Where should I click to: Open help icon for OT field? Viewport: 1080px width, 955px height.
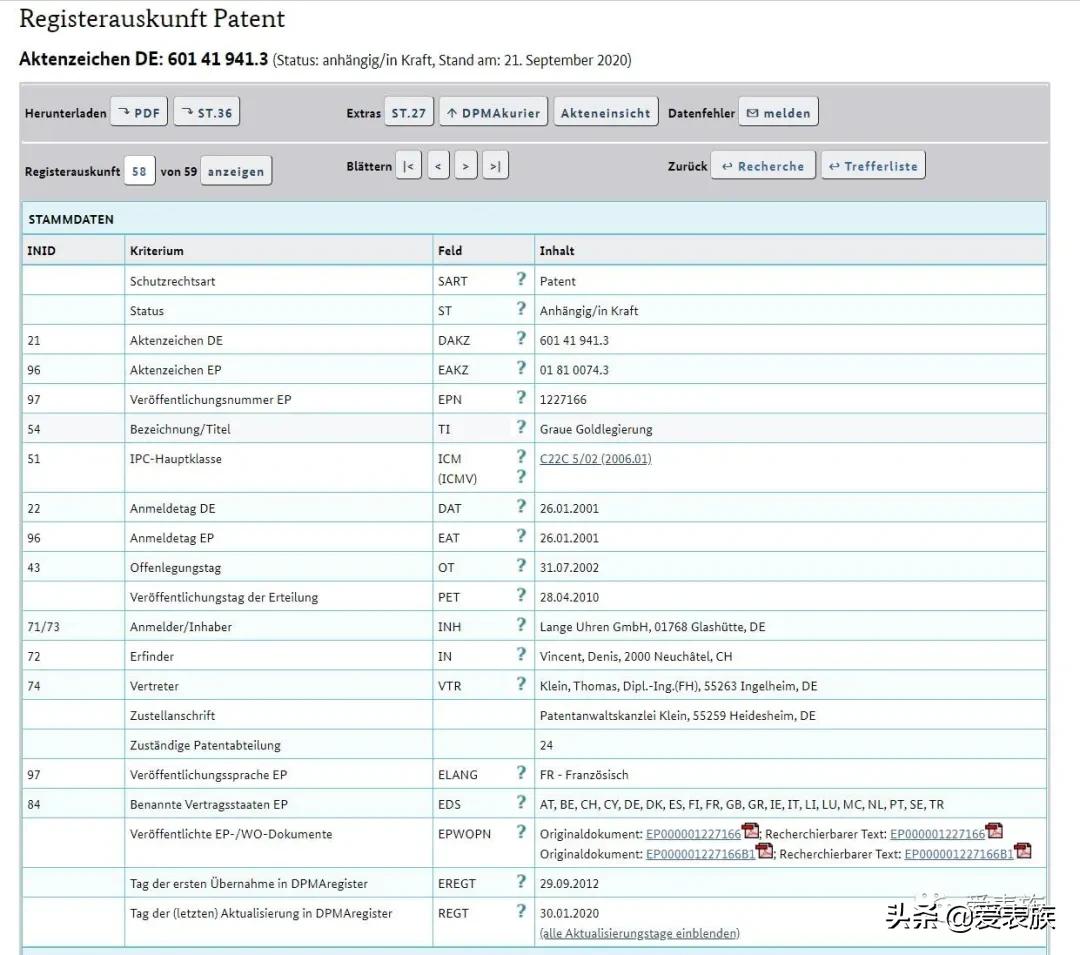pyautogui.click(x=521, y=565)
